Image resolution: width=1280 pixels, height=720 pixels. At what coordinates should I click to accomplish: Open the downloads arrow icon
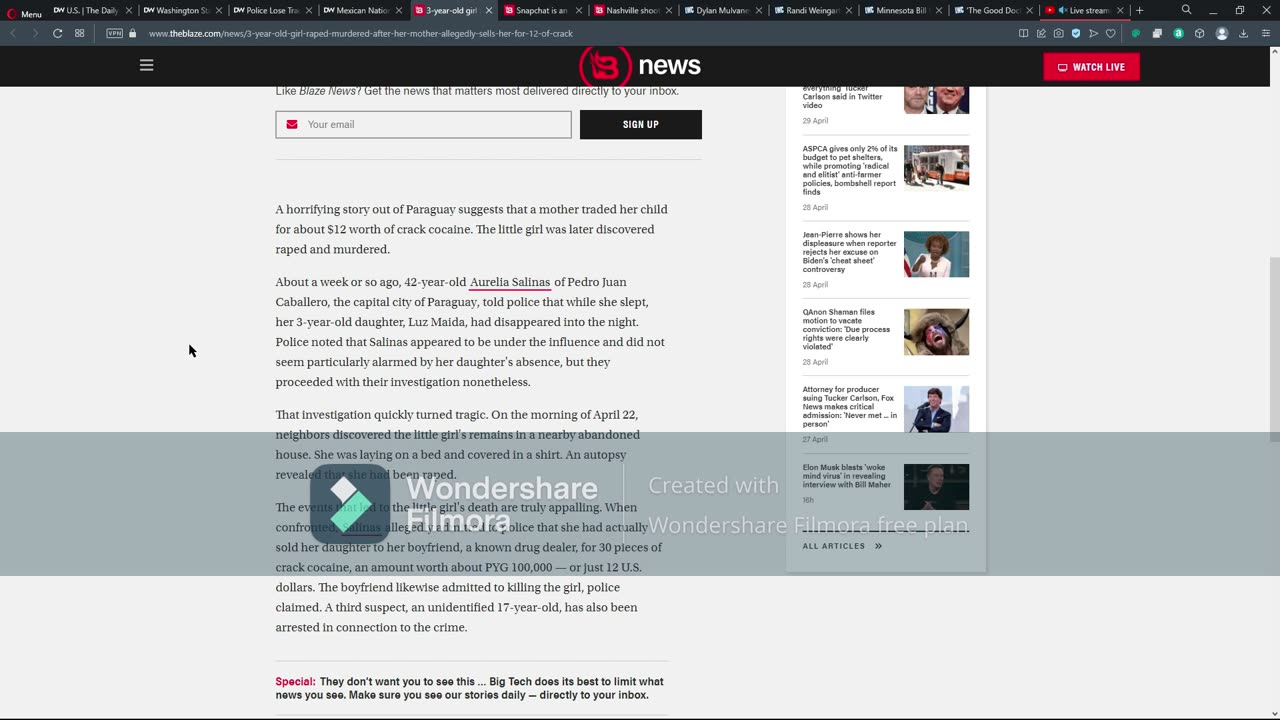click(1243, 33)
